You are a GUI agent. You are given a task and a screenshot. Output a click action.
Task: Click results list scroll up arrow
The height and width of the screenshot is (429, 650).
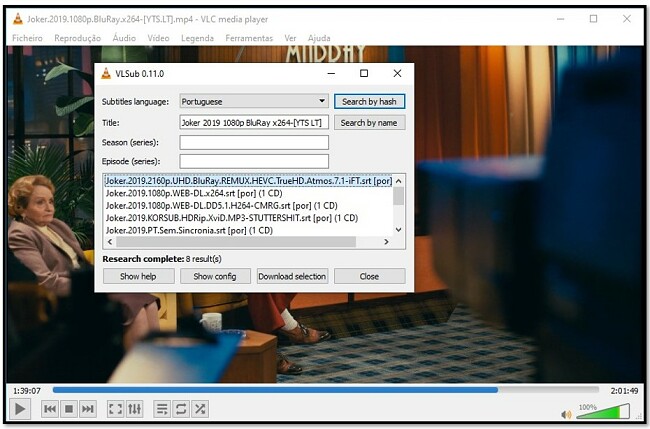point(398,181)
